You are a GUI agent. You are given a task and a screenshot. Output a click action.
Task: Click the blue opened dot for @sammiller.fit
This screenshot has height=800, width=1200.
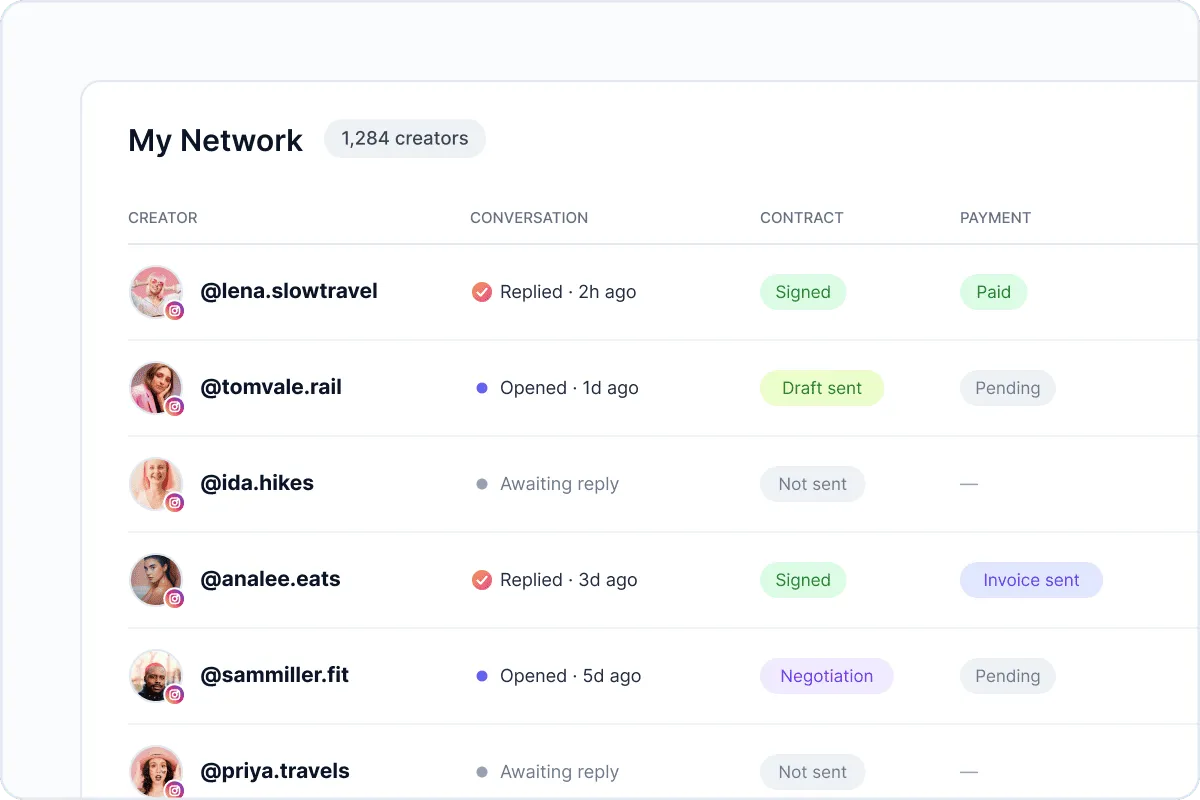pos(482,676)
